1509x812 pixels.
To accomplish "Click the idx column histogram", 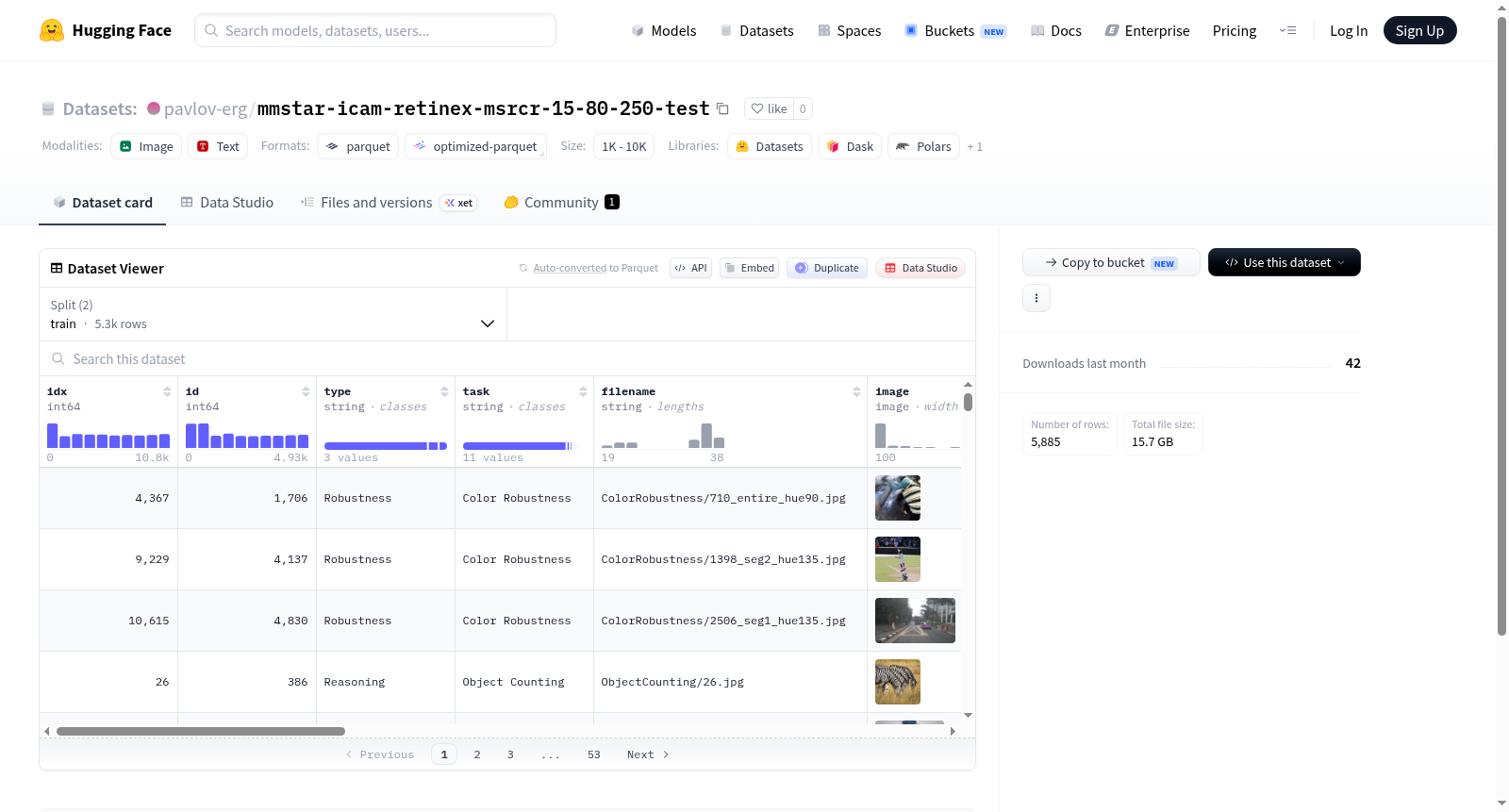I will coord(108,435).
